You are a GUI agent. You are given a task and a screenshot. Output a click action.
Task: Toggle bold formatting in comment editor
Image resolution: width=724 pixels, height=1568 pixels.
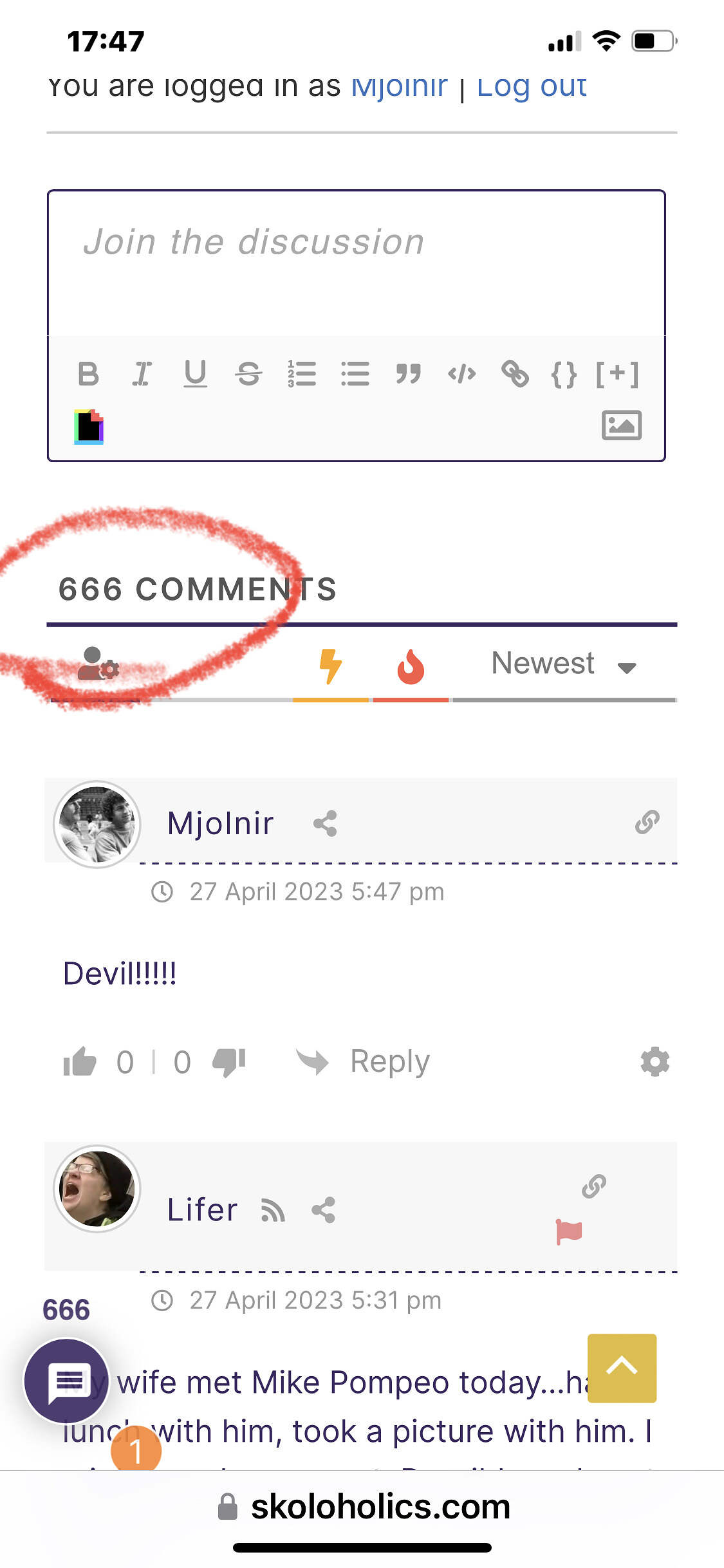88,373
